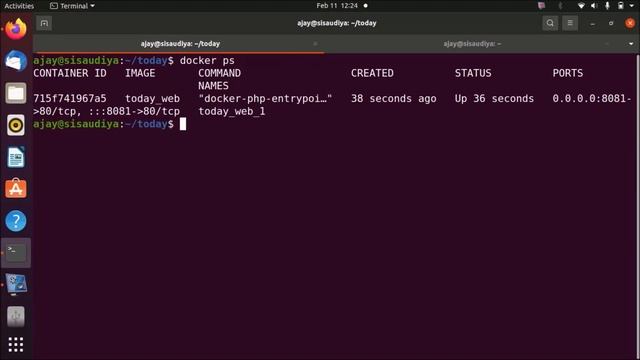Image resolution: width=640 pixels, height=360 pixels.
Task: Close the ajay@sisaudiya: ~/today tab
Action: tap(315, 44)
